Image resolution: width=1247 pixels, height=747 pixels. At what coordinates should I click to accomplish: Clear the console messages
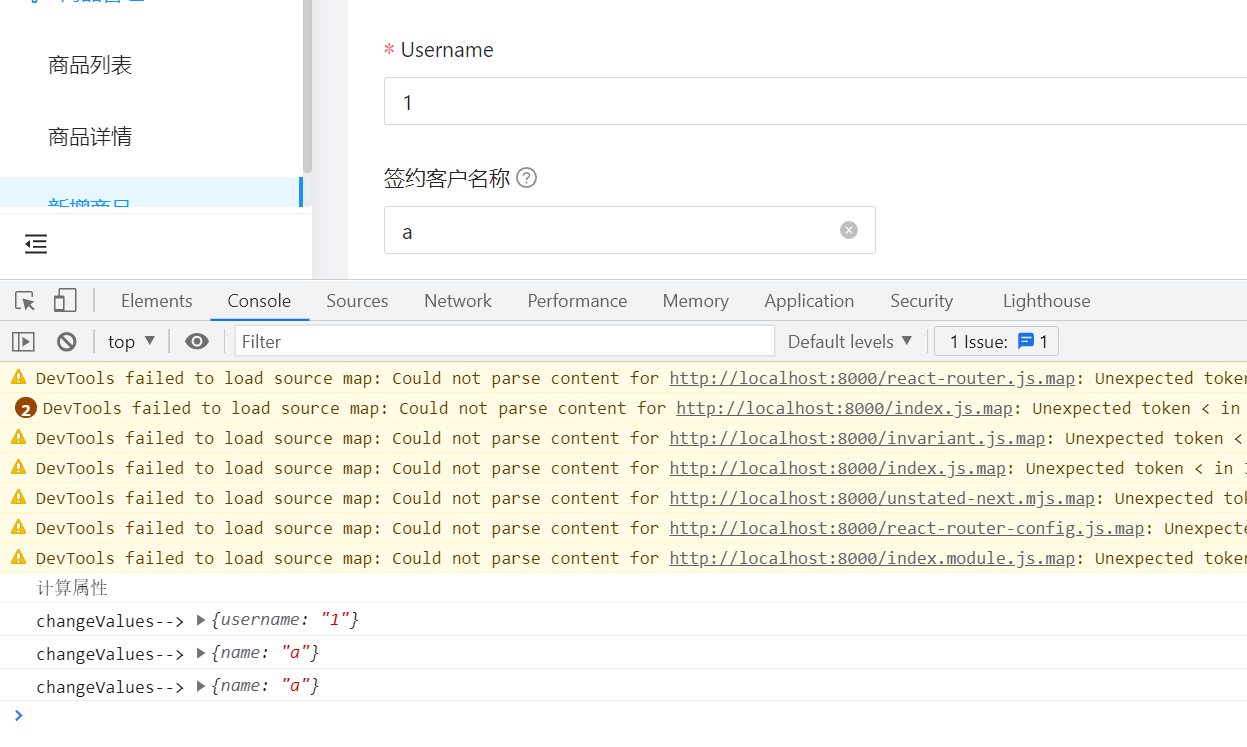click(66, 341)
